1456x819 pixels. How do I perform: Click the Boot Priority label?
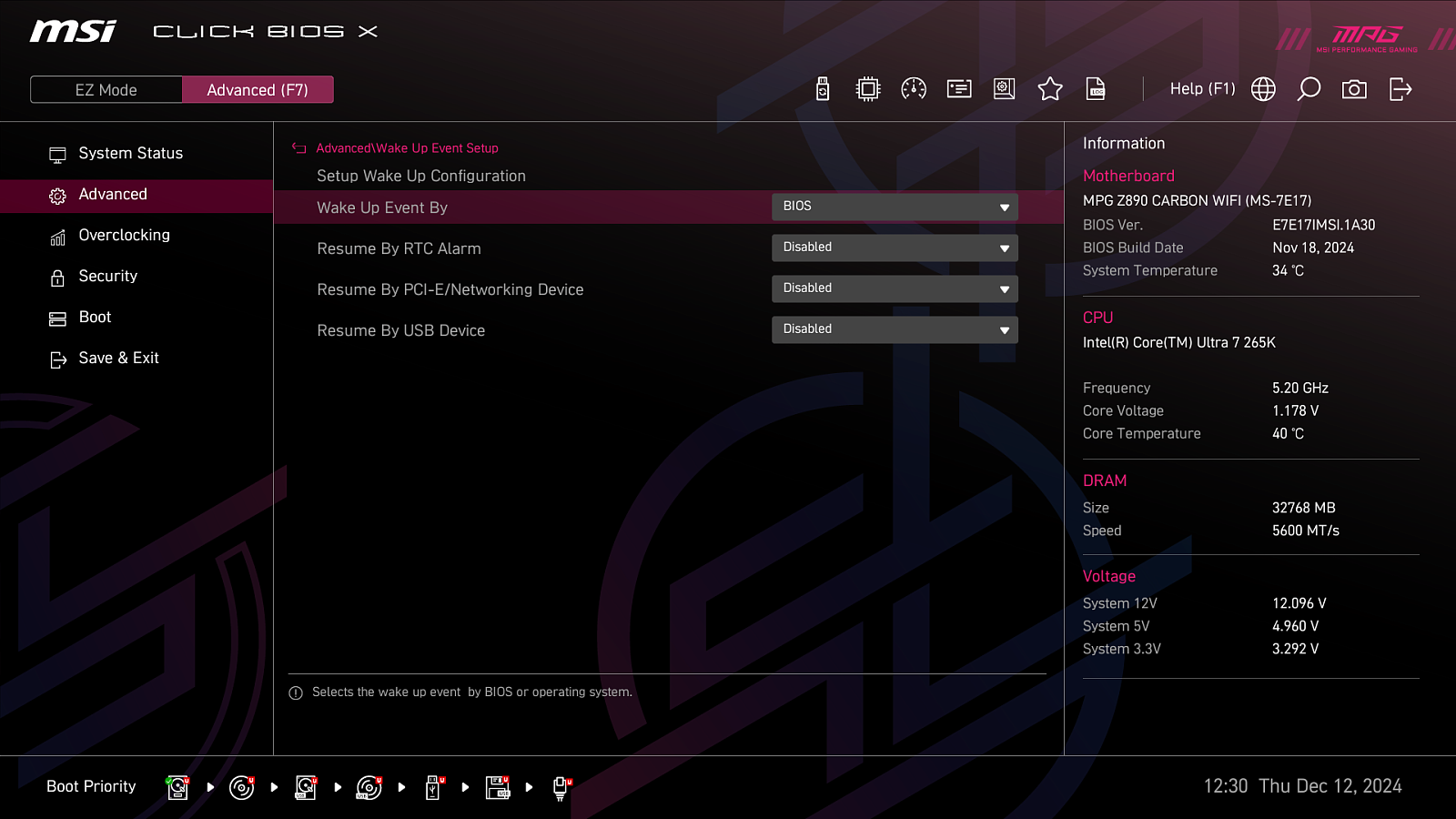[x=91, y=786]
